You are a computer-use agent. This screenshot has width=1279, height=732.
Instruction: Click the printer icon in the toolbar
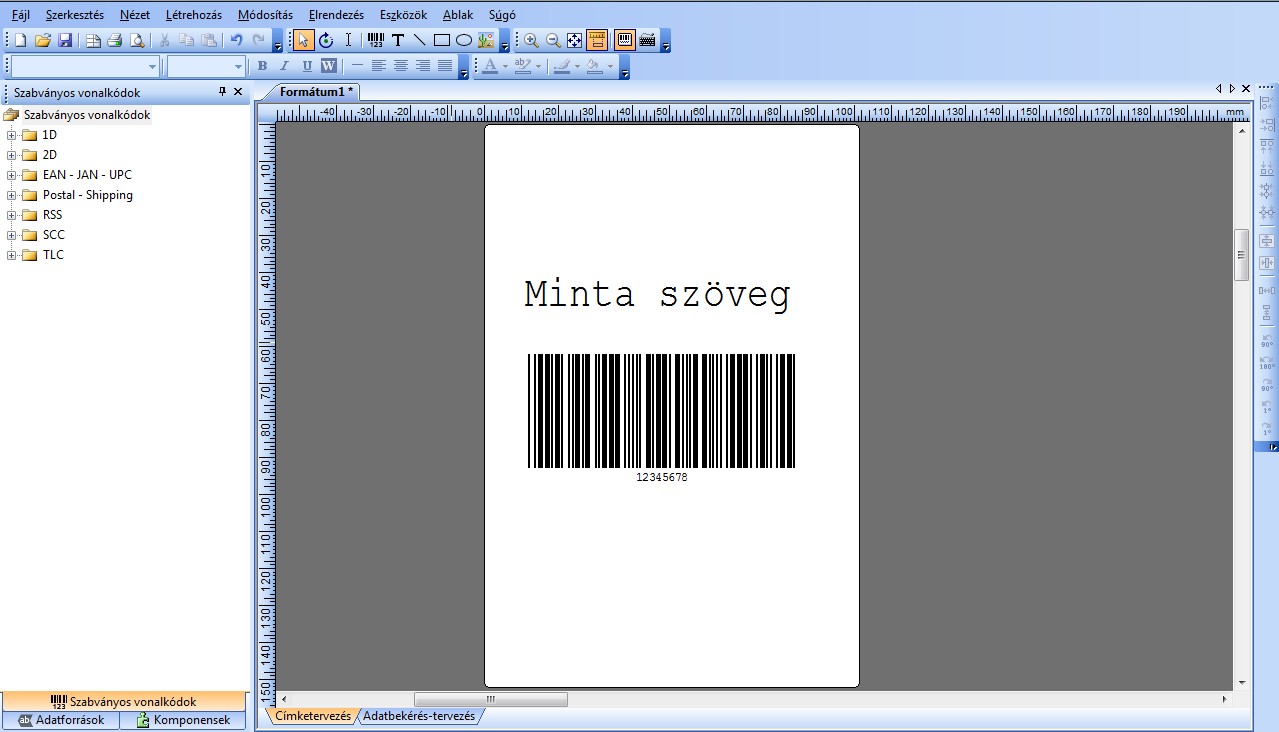coord(114,41)
